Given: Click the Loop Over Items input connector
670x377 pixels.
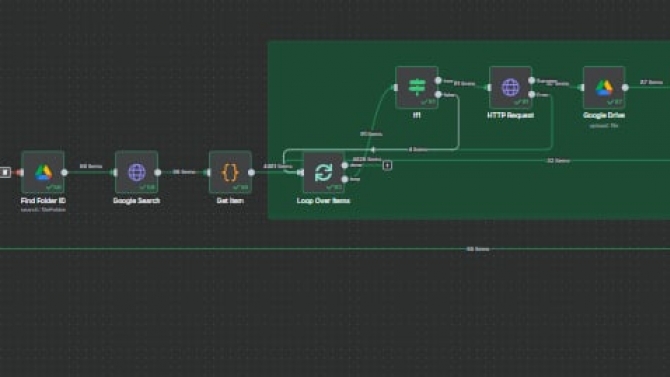Looking at the screenshot, I should coord(301,172).
